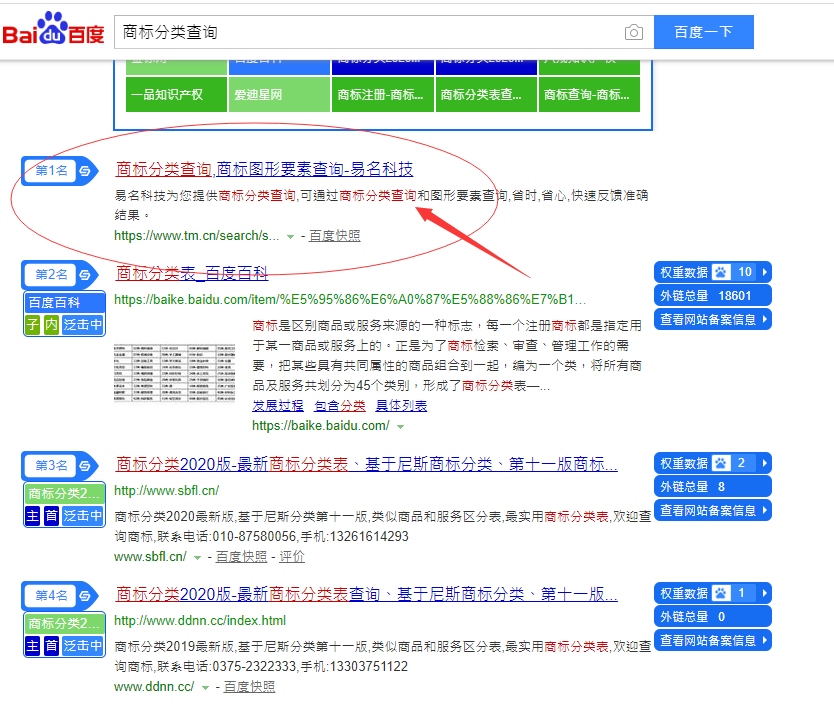
Task: Expand dropdown arrow after www.tm.cn URL
Action: click(290, 237)
